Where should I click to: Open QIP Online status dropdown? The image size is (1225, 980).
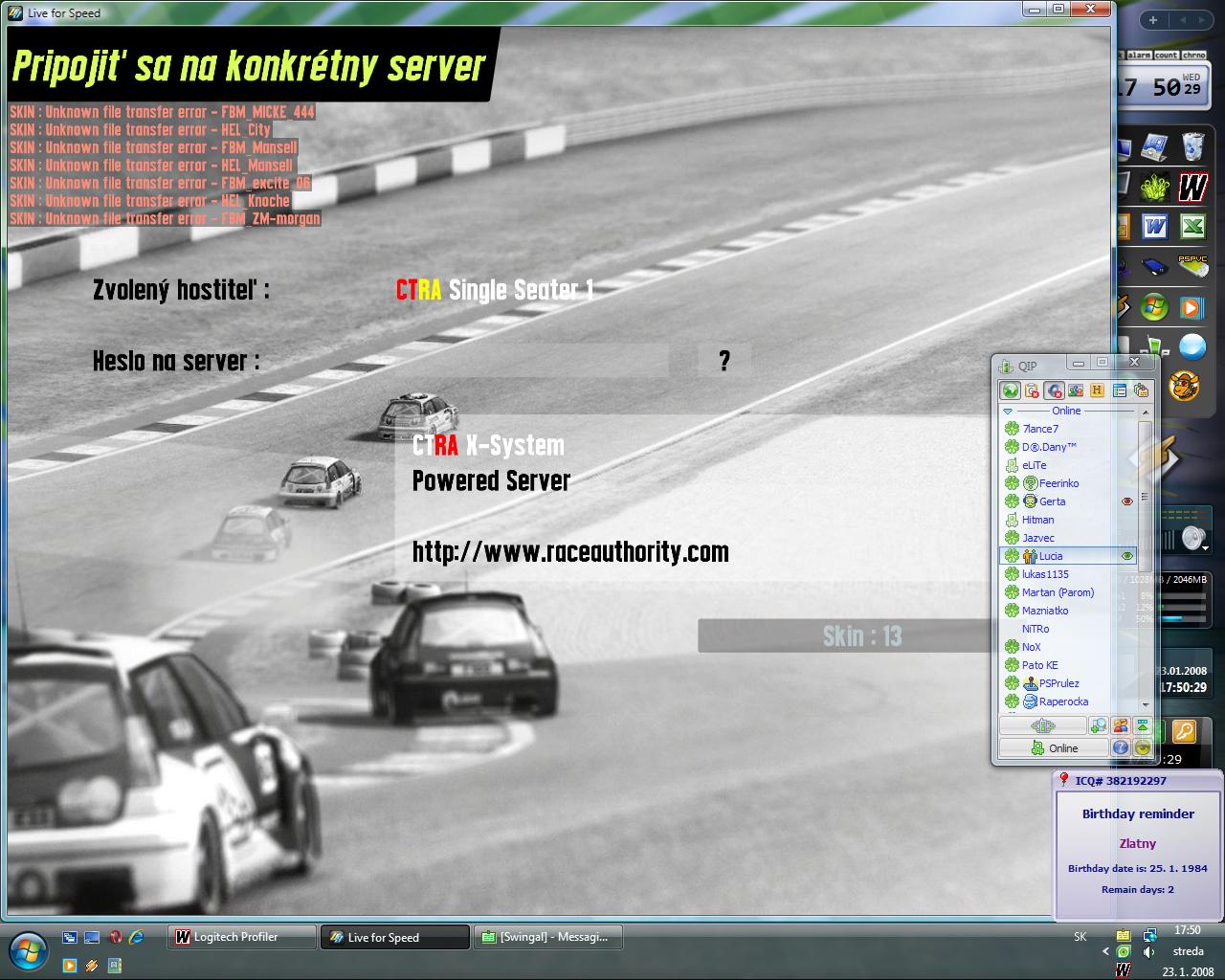(1054, 748)
